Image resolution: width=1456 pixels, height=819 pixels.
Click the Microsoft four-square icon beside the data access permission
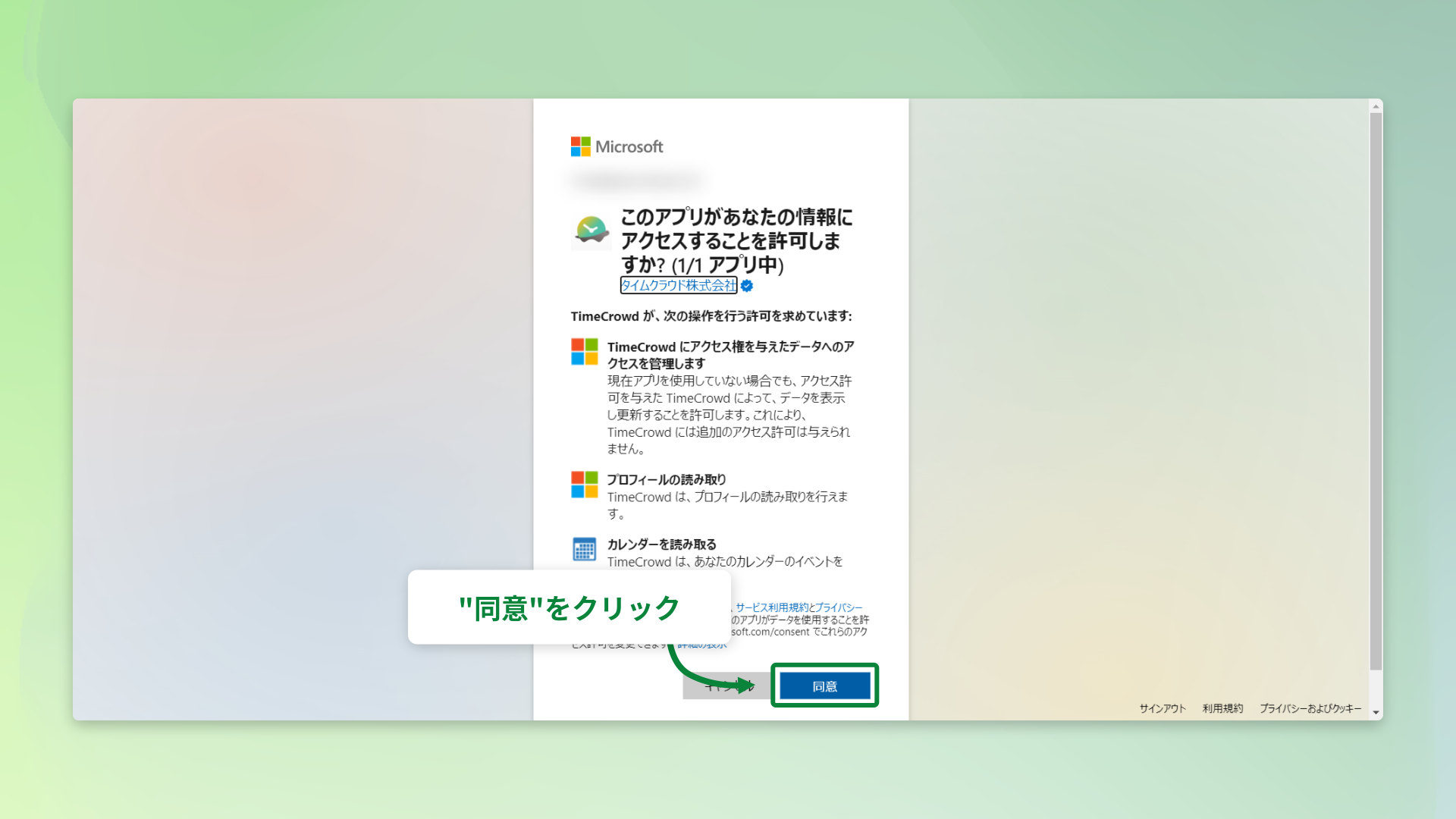584,353
